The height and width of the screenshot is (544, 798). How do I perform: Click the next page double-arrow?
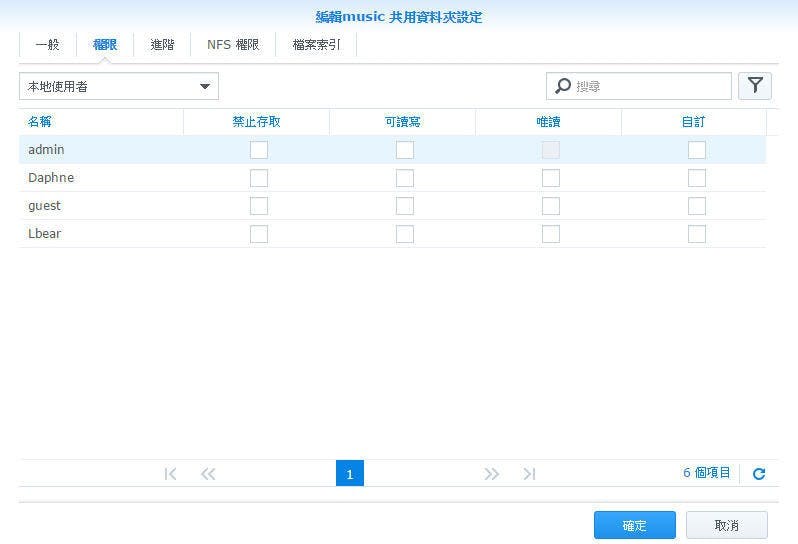pyautogui.click(x=491, y=474)
